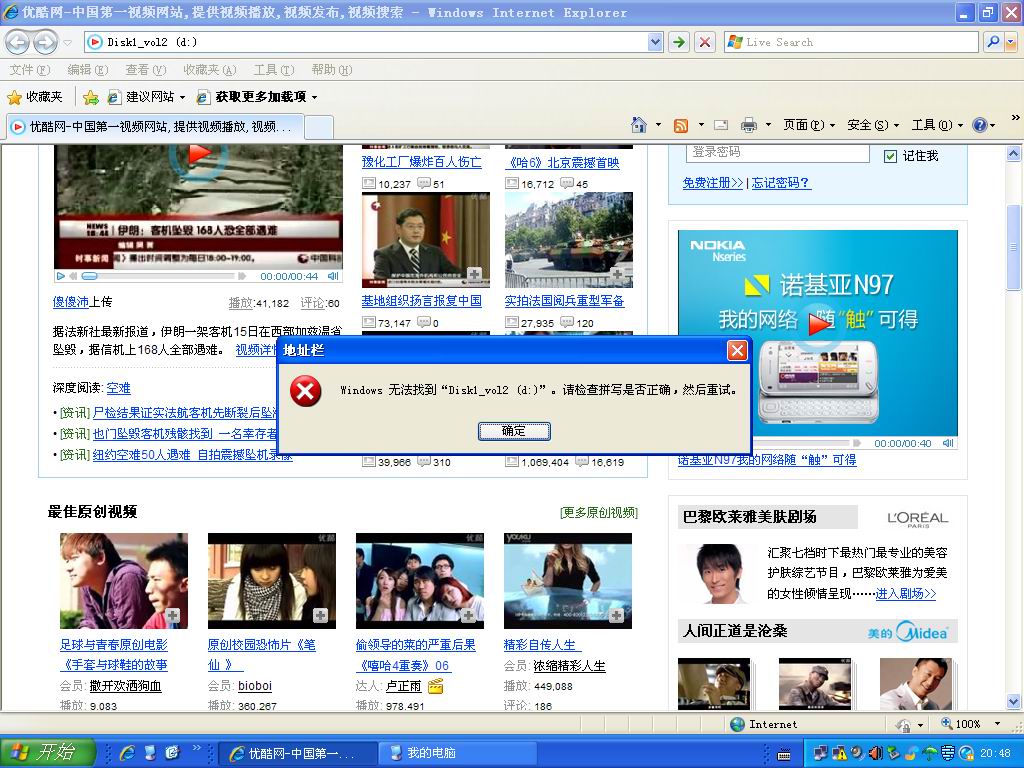Click the volume icon under Nokia ad
1024x768 pixels.
(948, 443)
